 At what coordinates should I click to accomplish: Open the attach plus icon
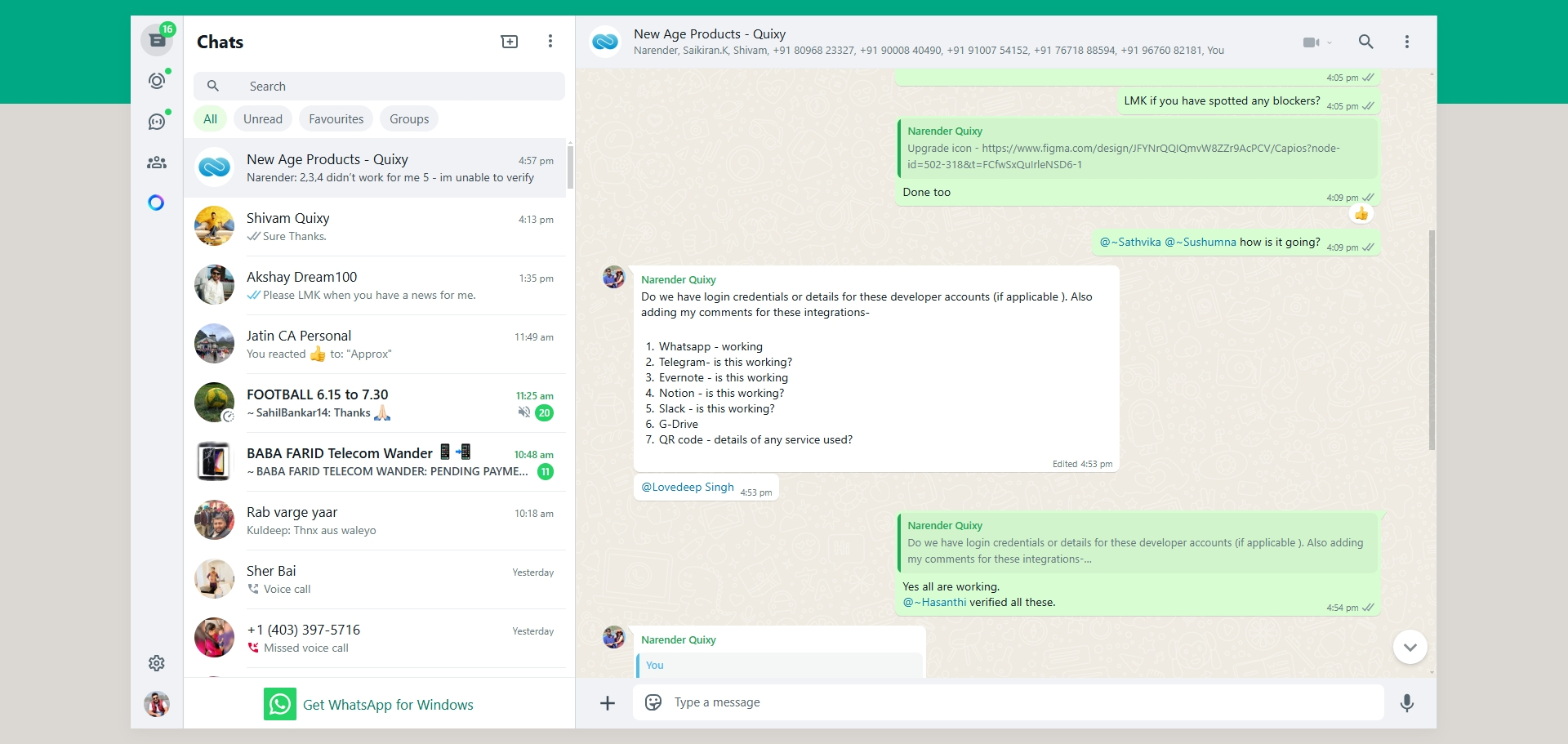pyautogui.click(x=608, y=703)
